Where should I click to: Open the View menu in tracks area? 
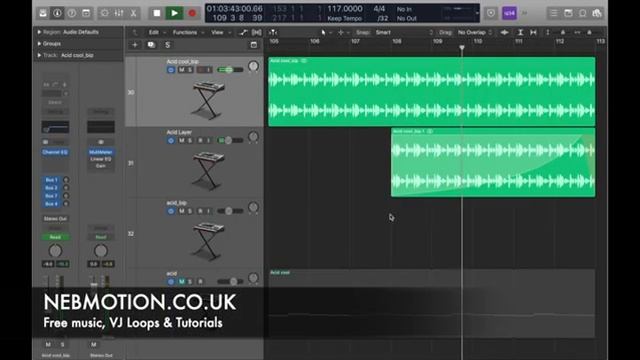click(x=220, y=32)
